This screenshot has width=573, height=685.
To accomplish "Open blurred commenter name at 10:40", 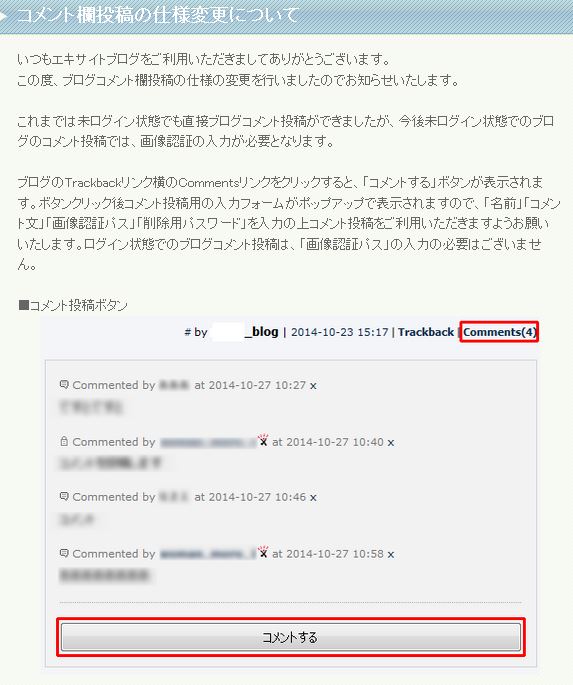I will point(208,443).
